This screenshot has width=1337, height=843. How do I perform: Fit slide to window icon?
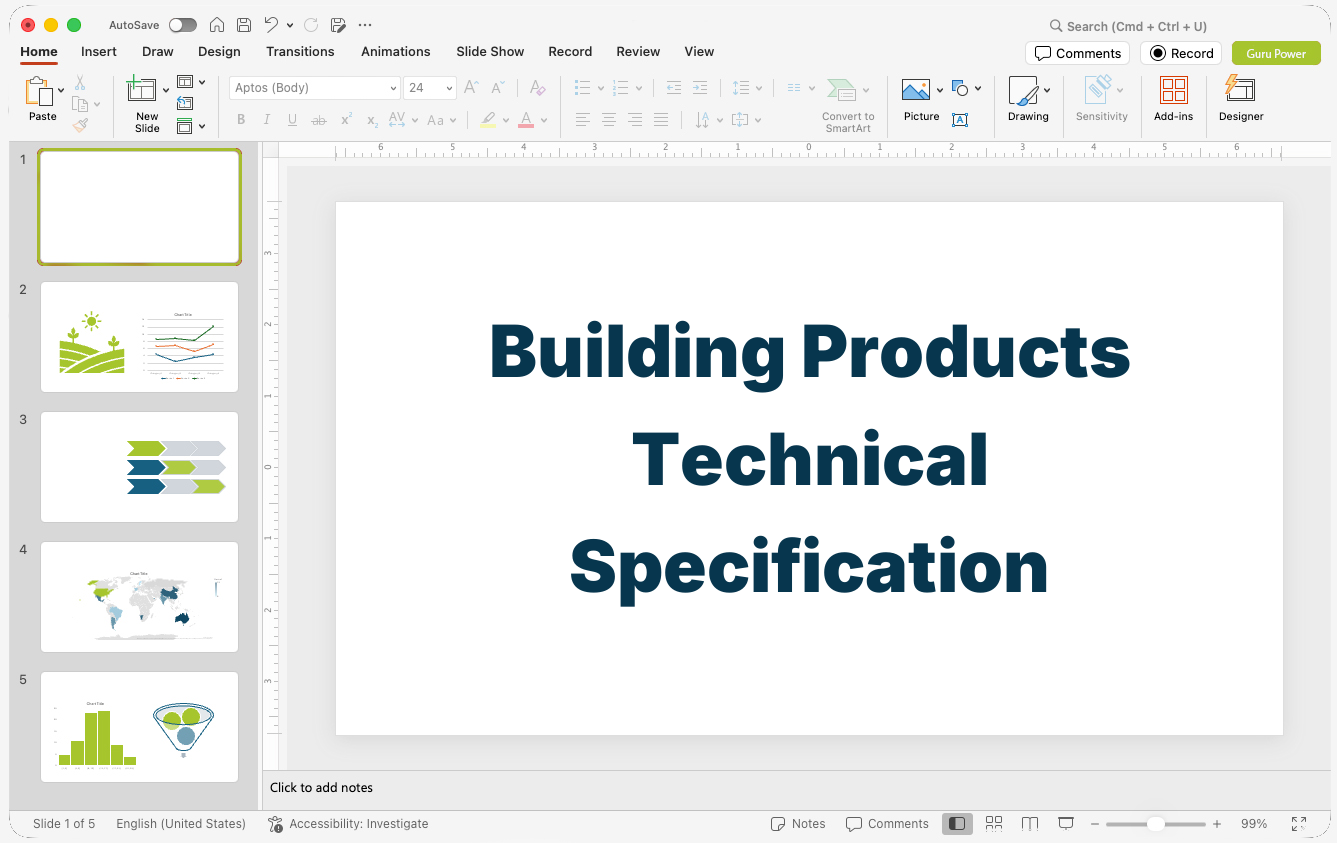[1299, 824]
